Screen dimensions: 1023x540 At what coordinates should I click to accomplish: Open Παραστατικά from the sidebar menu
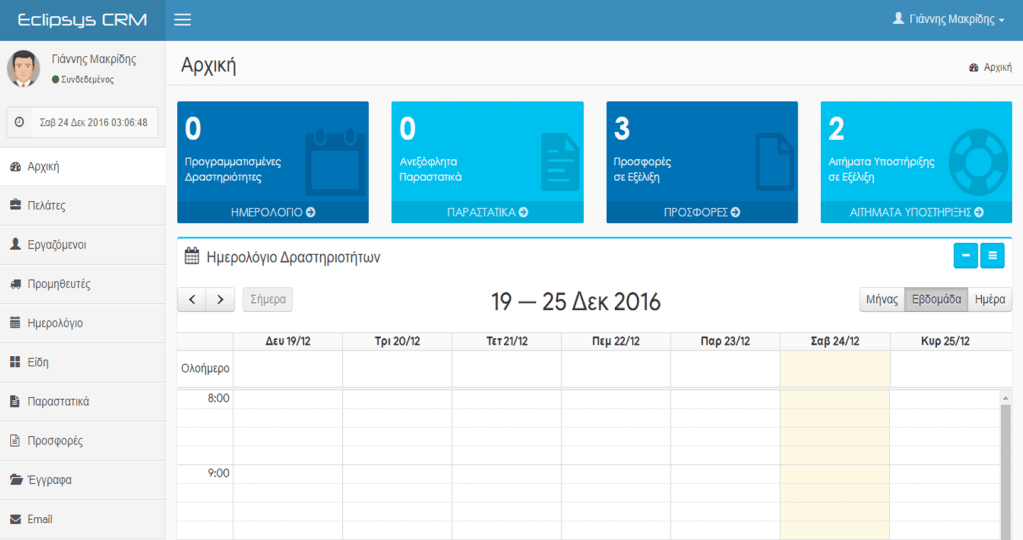pos(83,401)
